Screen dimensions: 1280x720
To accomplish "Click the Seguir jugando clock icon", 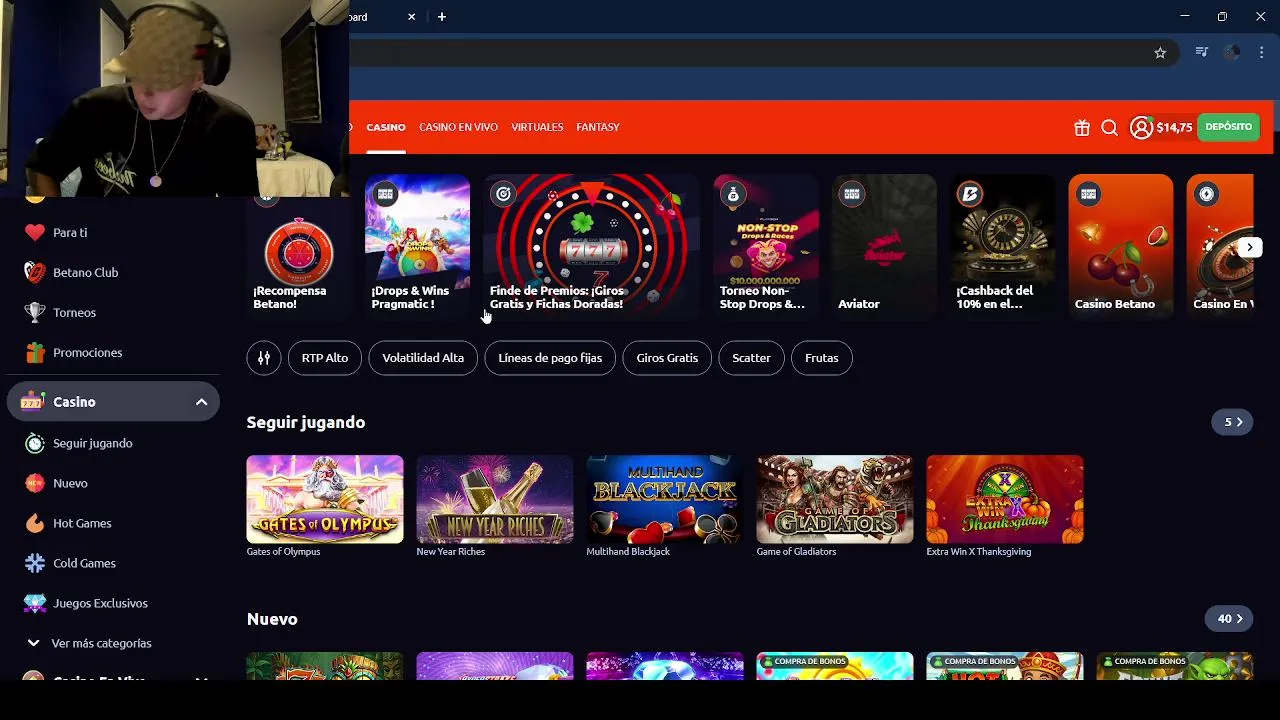I will pos(35,443).
